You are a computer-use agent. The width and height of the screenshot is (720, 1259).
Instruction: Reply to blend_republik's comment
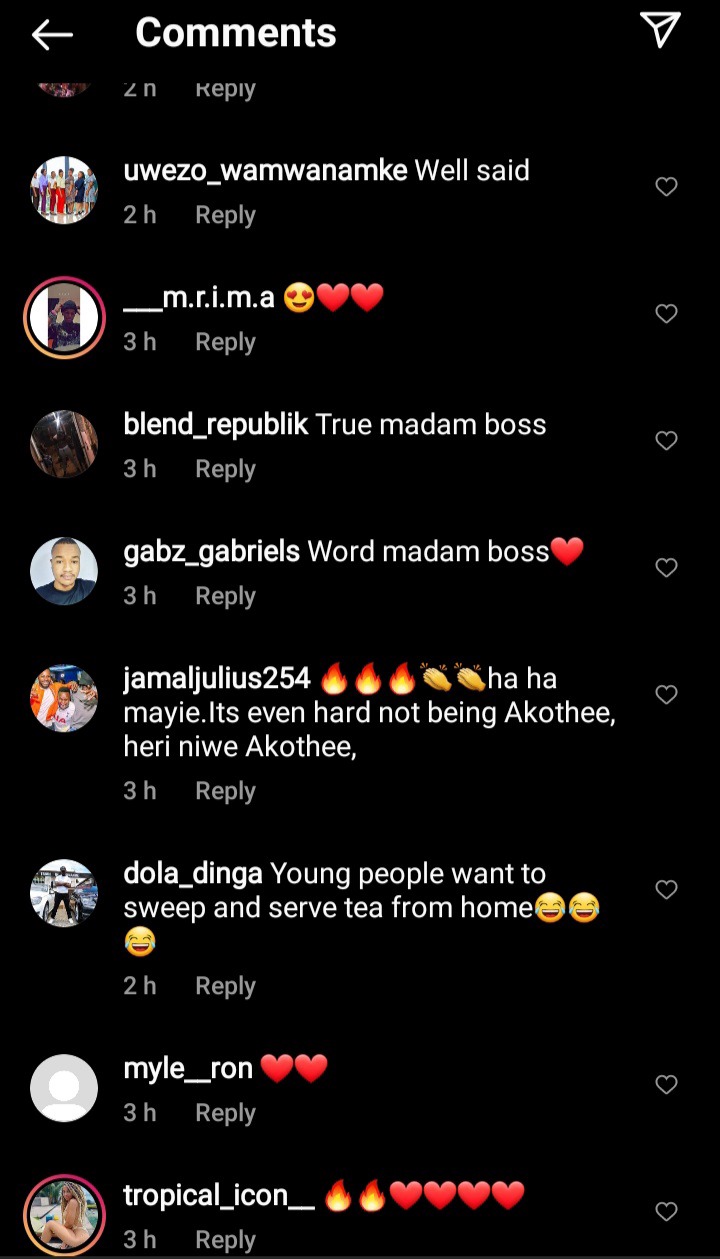pos(225,469)
